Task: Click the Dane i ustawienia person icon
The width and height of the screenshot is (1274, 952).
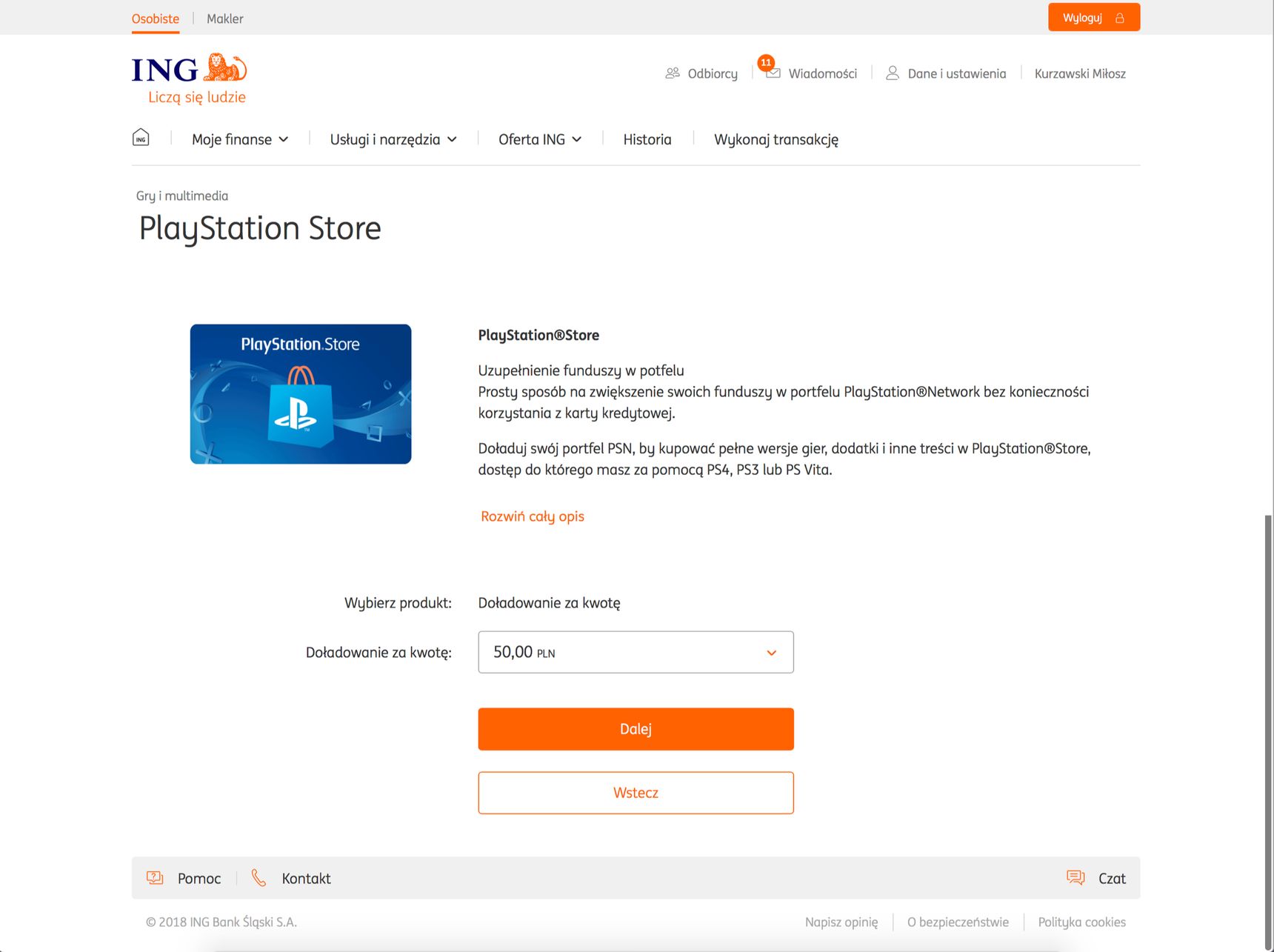Action: [893, 73]
